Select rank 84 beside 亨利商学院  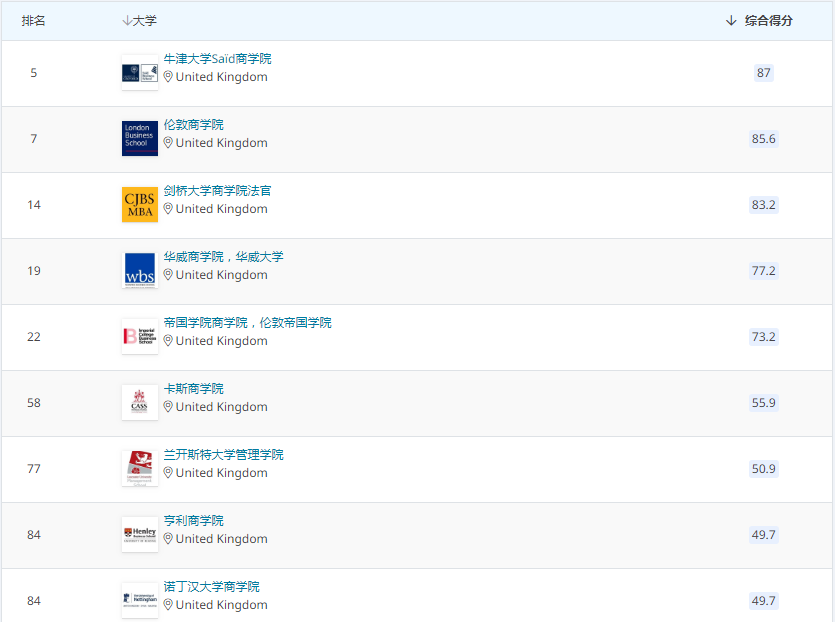(34, 535)
